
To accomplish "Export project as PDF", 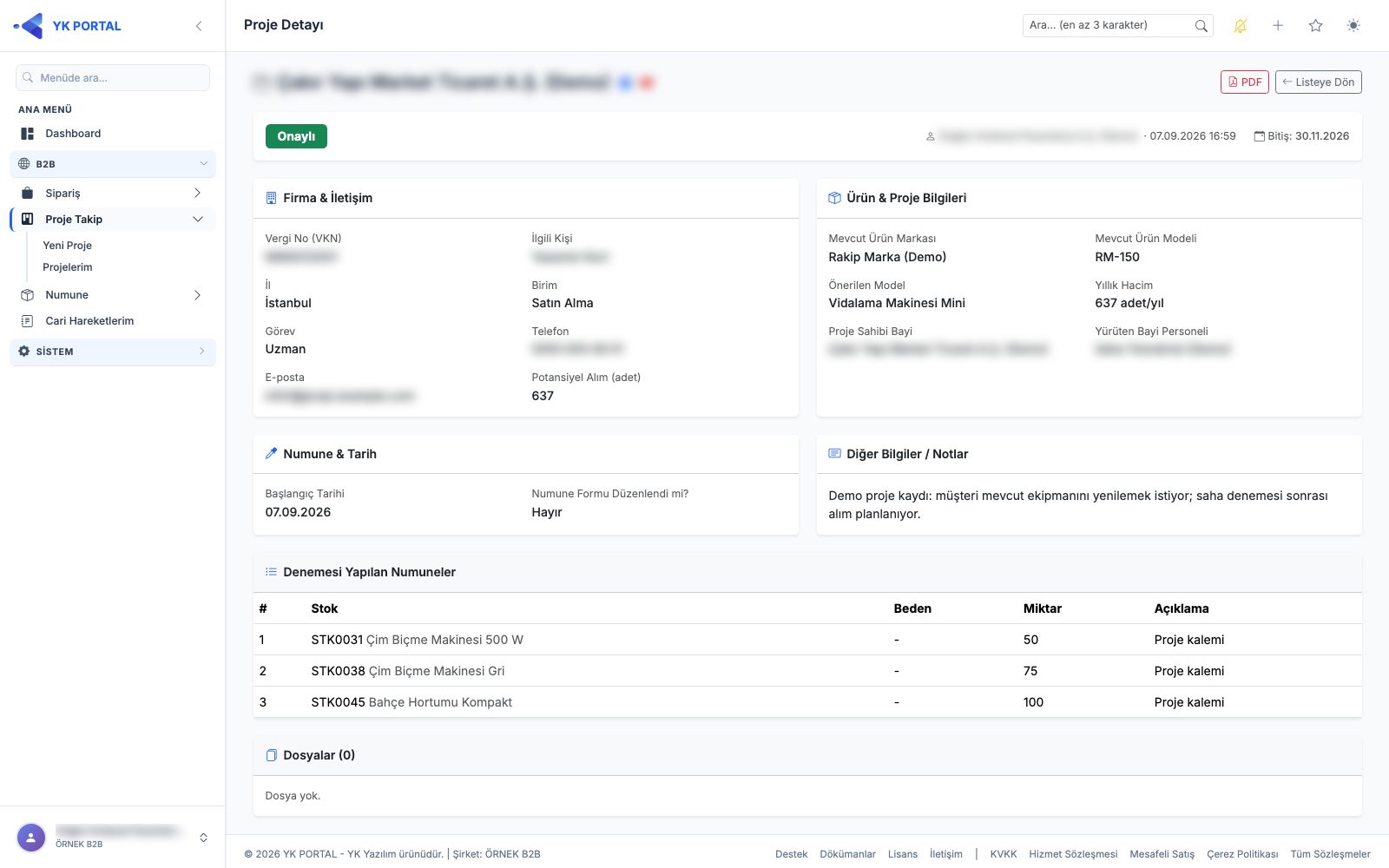I will (1244, 82).
